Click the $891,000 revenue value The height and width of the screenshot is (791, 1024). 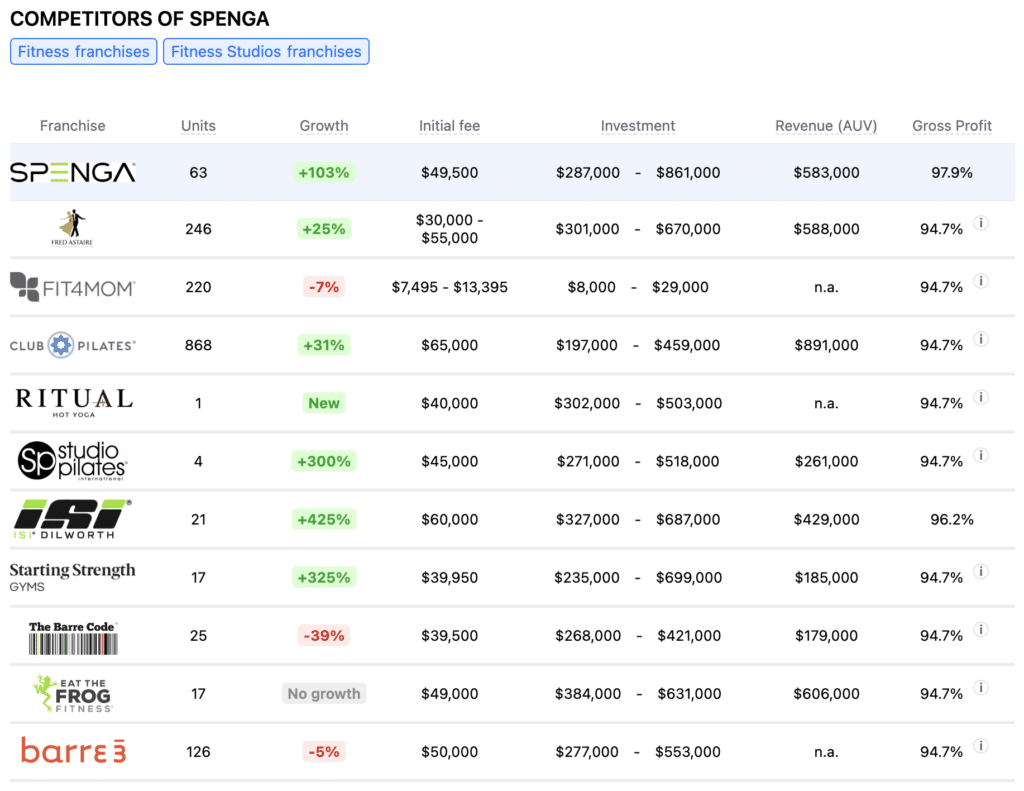pos(826,345)
